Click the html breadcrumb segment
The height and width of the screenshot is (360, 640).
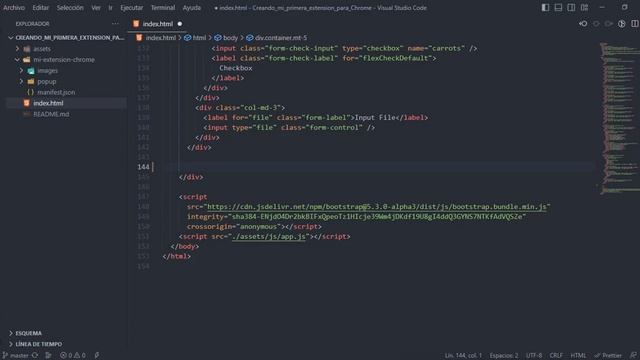tap(199, 38)
